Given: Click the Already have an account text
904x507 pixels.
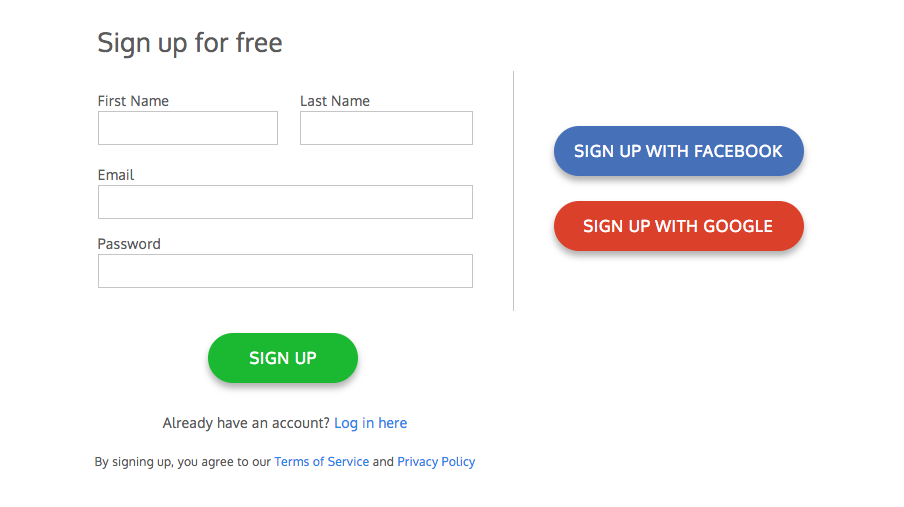Looking at the screenshot, I should pos(246,423).
